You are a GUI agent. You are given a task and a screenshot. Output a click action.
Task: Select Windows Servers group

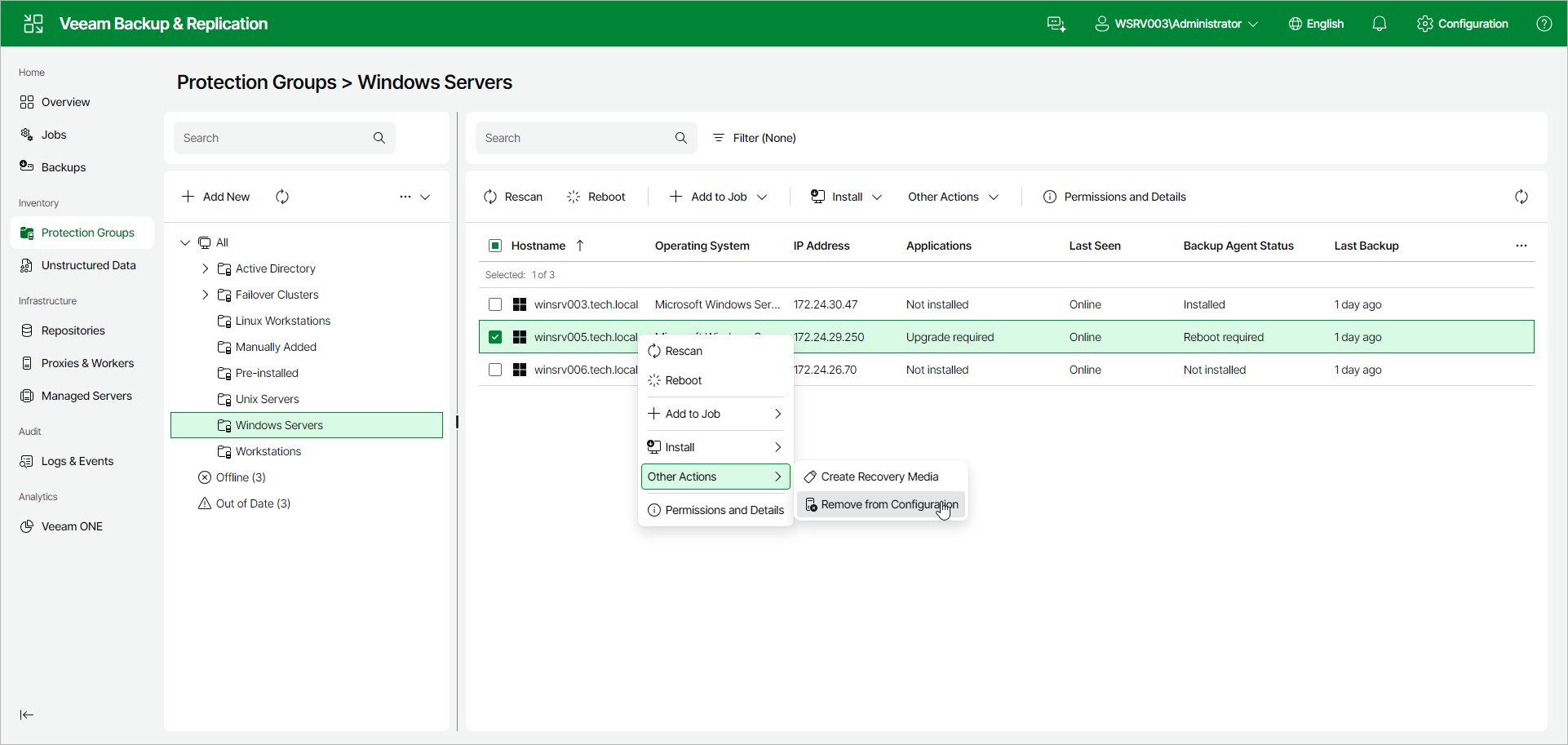[x=307, y=425]
